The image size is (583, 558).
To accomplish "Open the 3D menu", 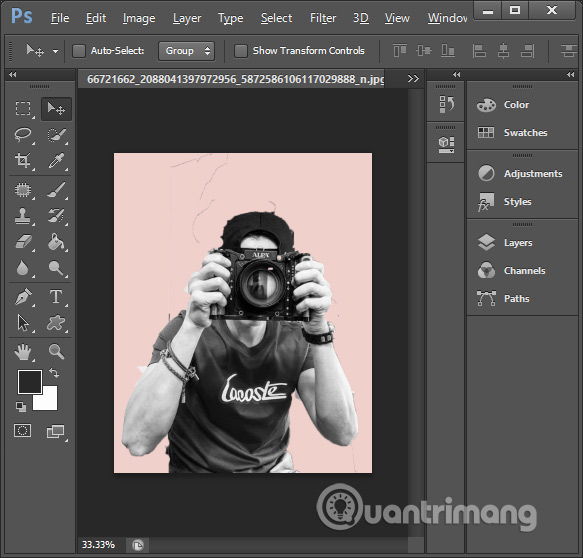I will tap(361, 18).
